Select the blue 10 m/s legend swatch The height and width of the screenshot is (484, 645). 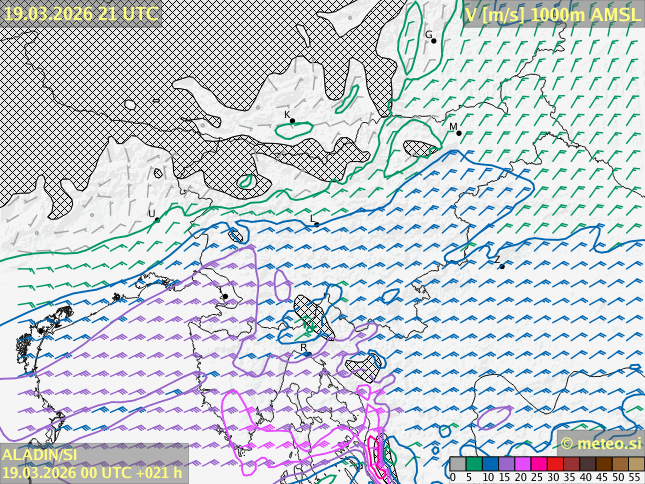point(489,464)
